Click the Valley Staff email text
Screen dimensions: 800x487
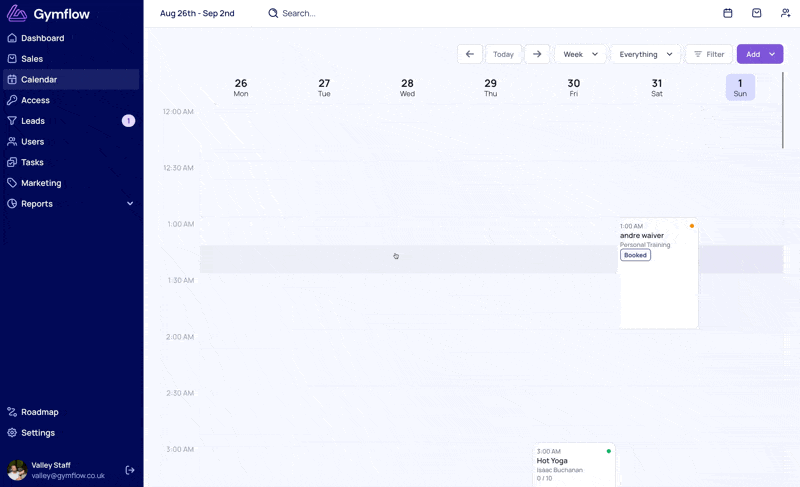[68, 476]
